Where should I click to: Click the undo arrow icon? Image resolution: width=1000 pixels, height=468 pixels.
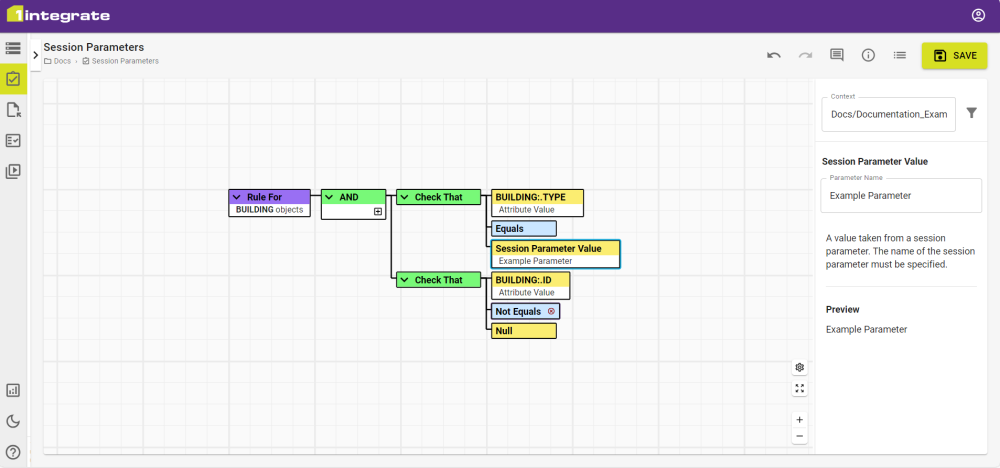coord(773,56)
